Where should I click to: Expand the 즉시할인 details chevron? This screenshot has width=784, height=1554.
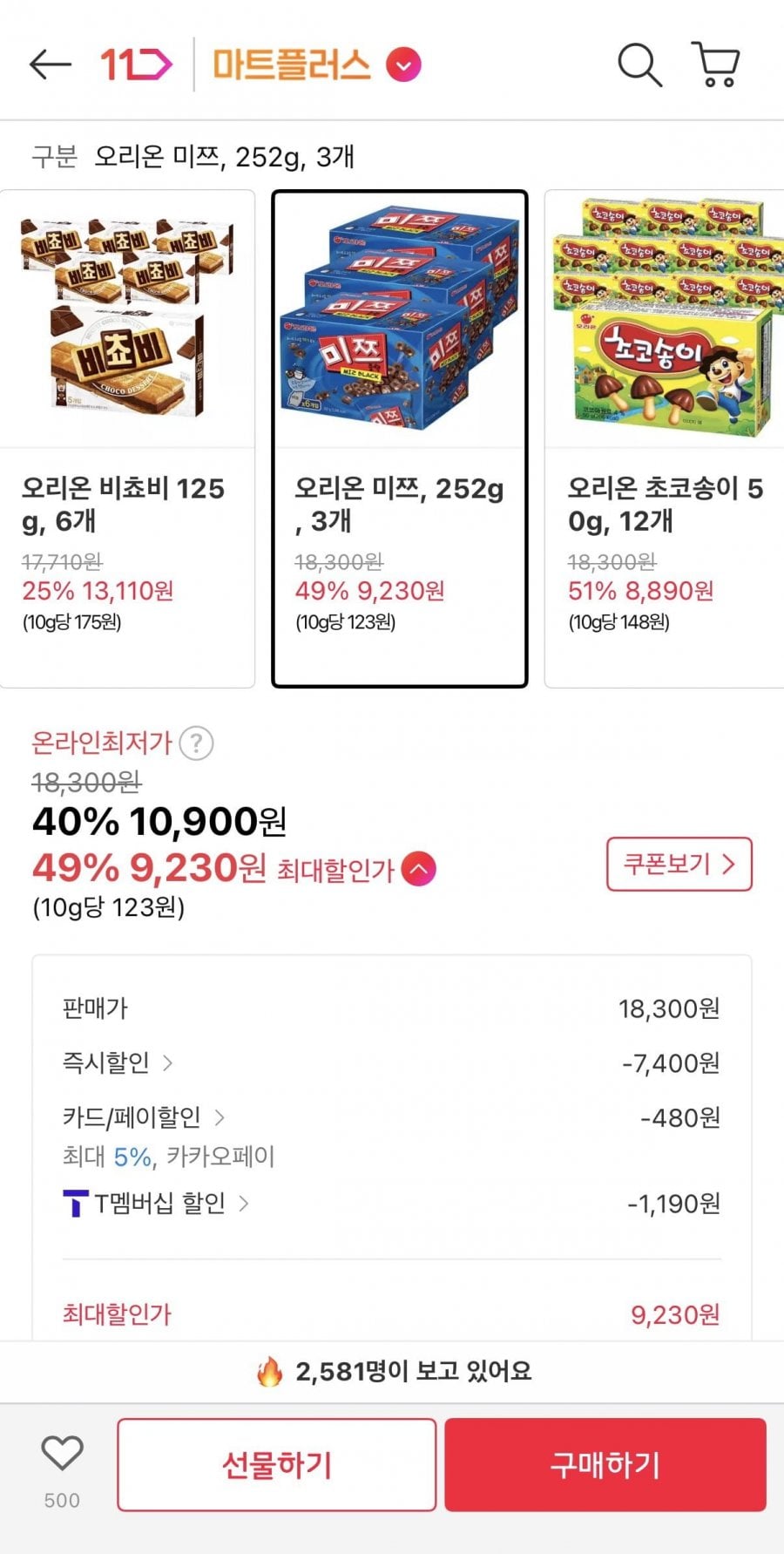168,1062
